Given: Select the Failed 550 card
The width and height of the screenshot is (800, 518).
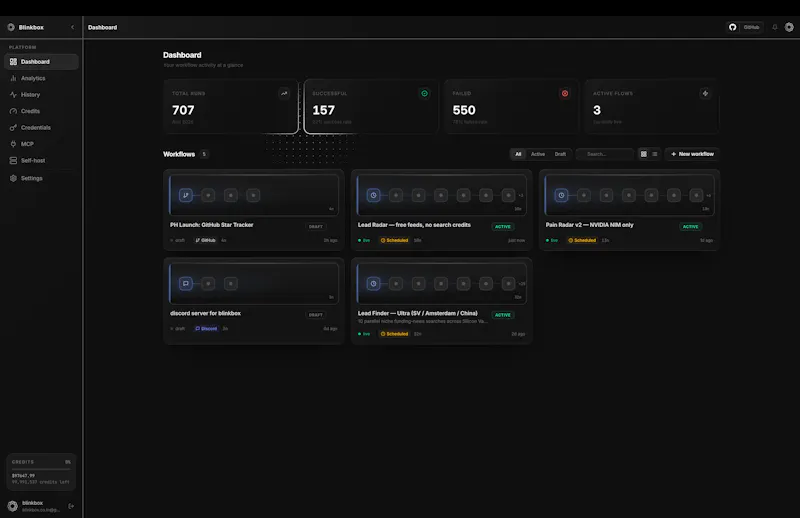Looking at the screenshot, I should (x=511, y=107).
